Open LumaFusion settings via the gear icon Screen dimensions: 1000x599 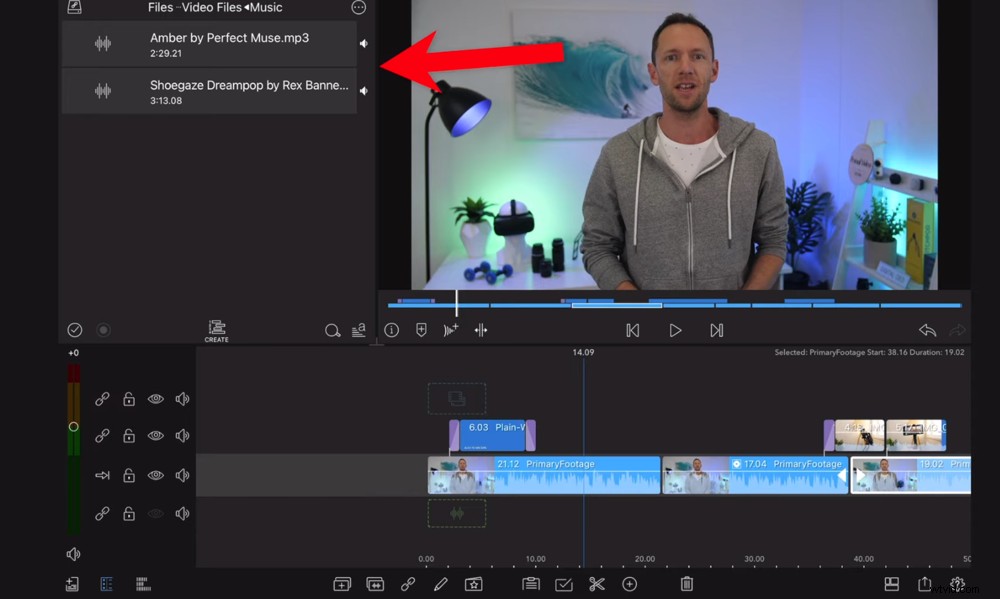[x=957, y=583]
